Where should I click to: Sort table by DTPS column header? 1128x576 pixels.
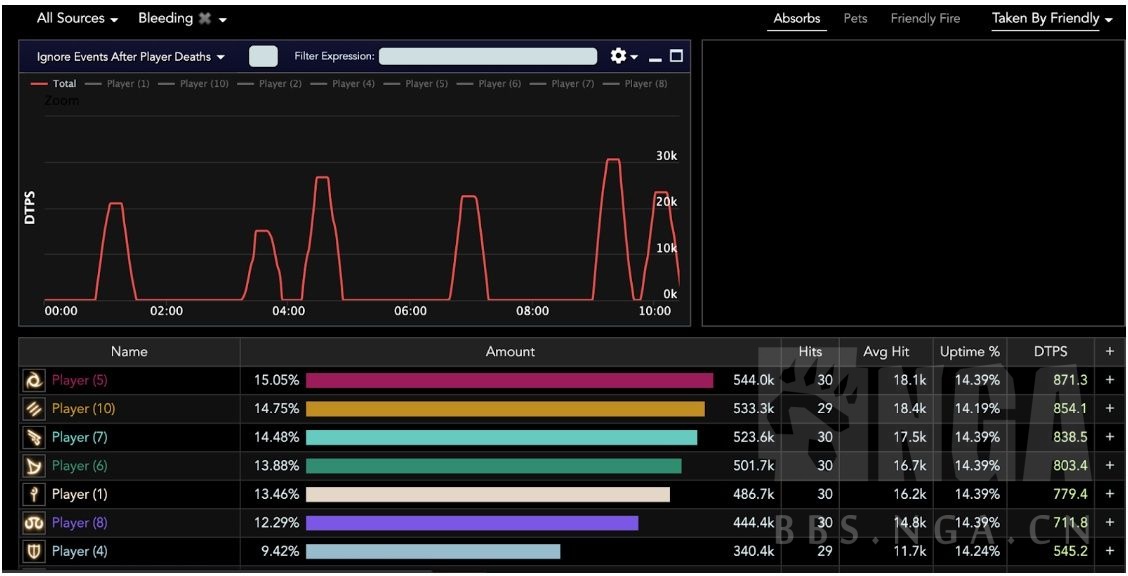coord(1050,352)
